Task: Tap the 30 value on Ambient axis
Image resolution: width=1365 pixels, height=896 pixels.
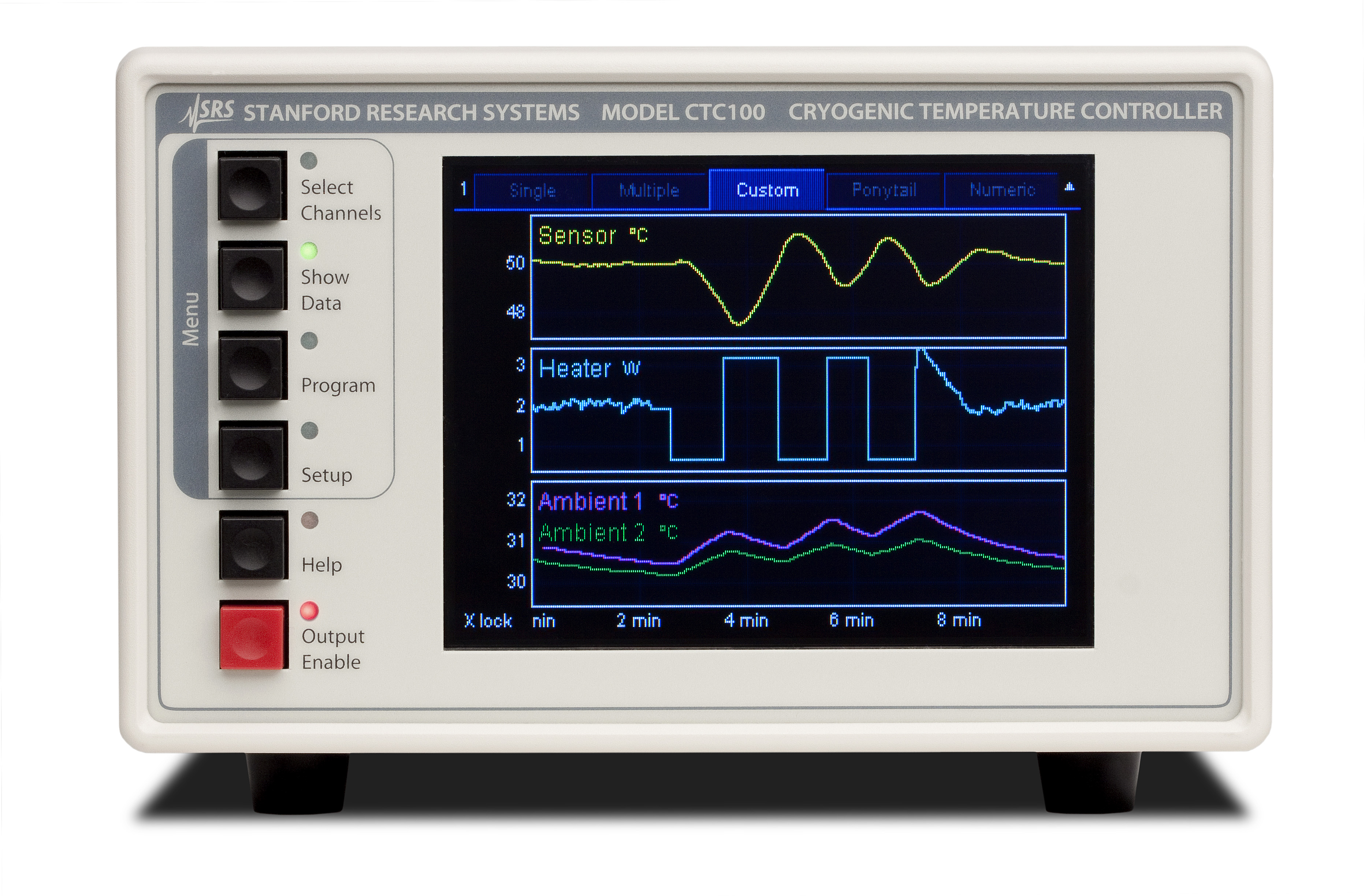Action: point(516,582)
